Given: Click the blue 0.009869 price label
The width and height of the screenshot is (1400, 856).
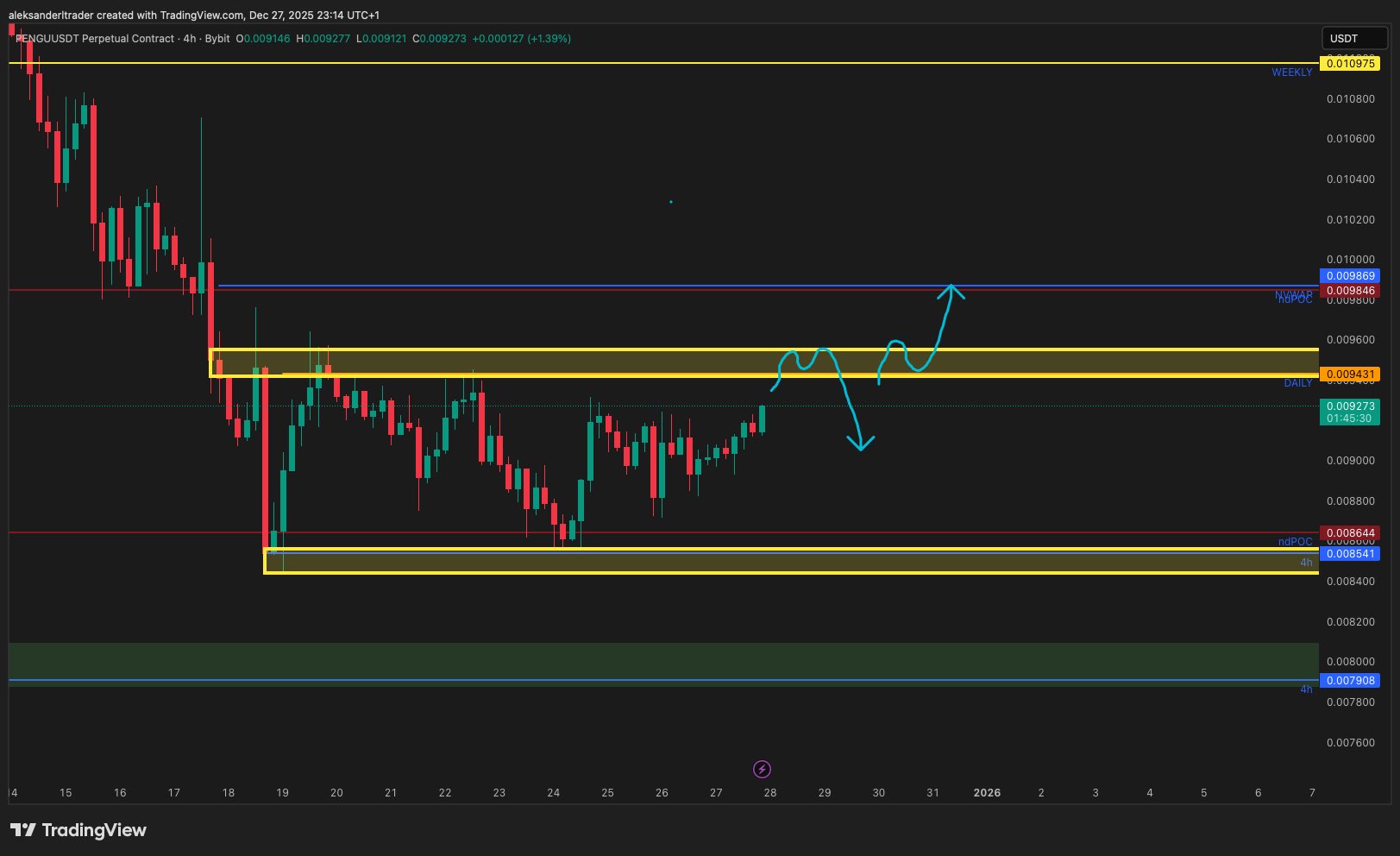Looking at the screenshot, I should (x=1350, y=276).
